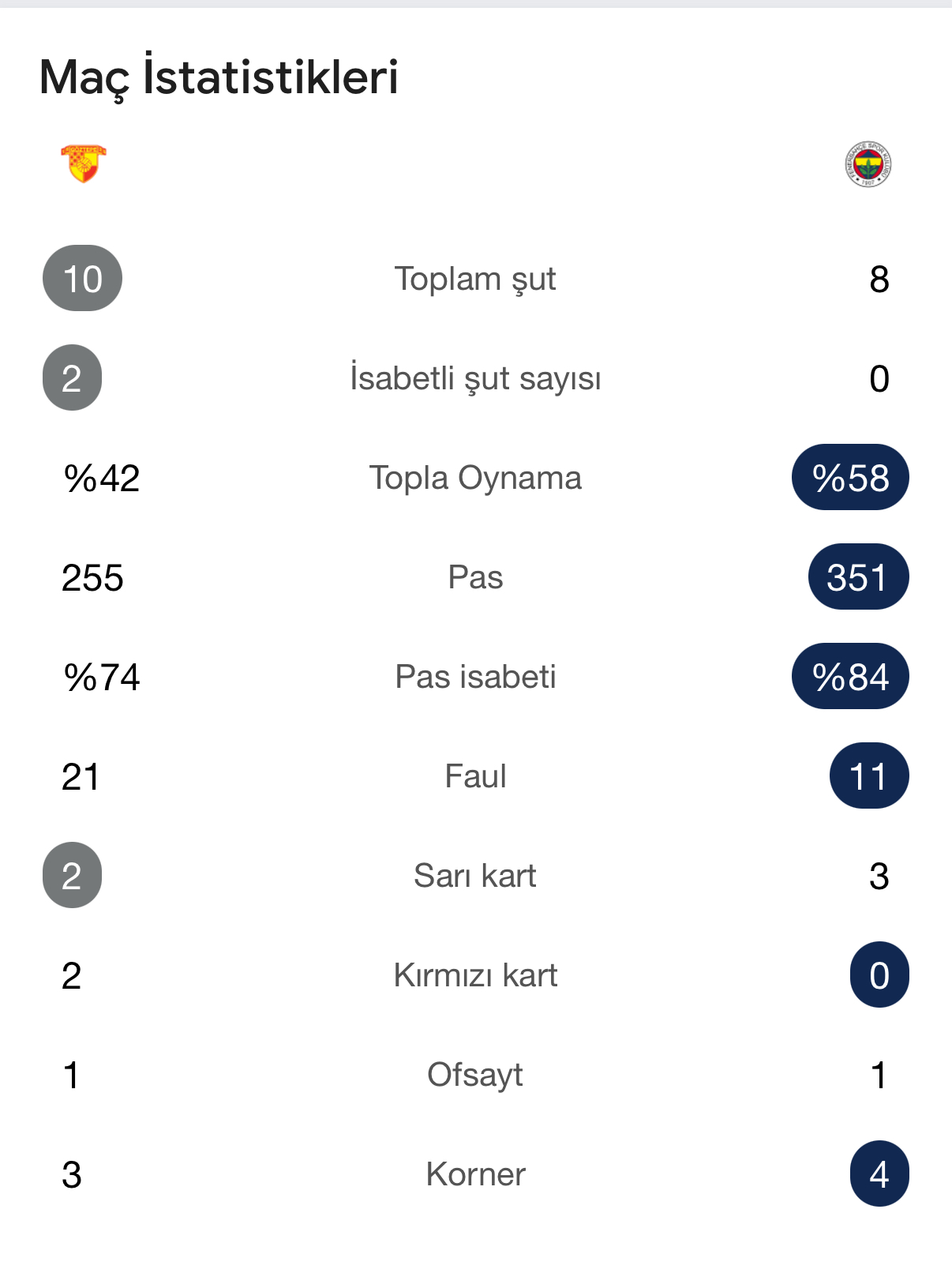
Task: Select the navy %84 pass accuracy badge
Action: (x=850, y=677)
